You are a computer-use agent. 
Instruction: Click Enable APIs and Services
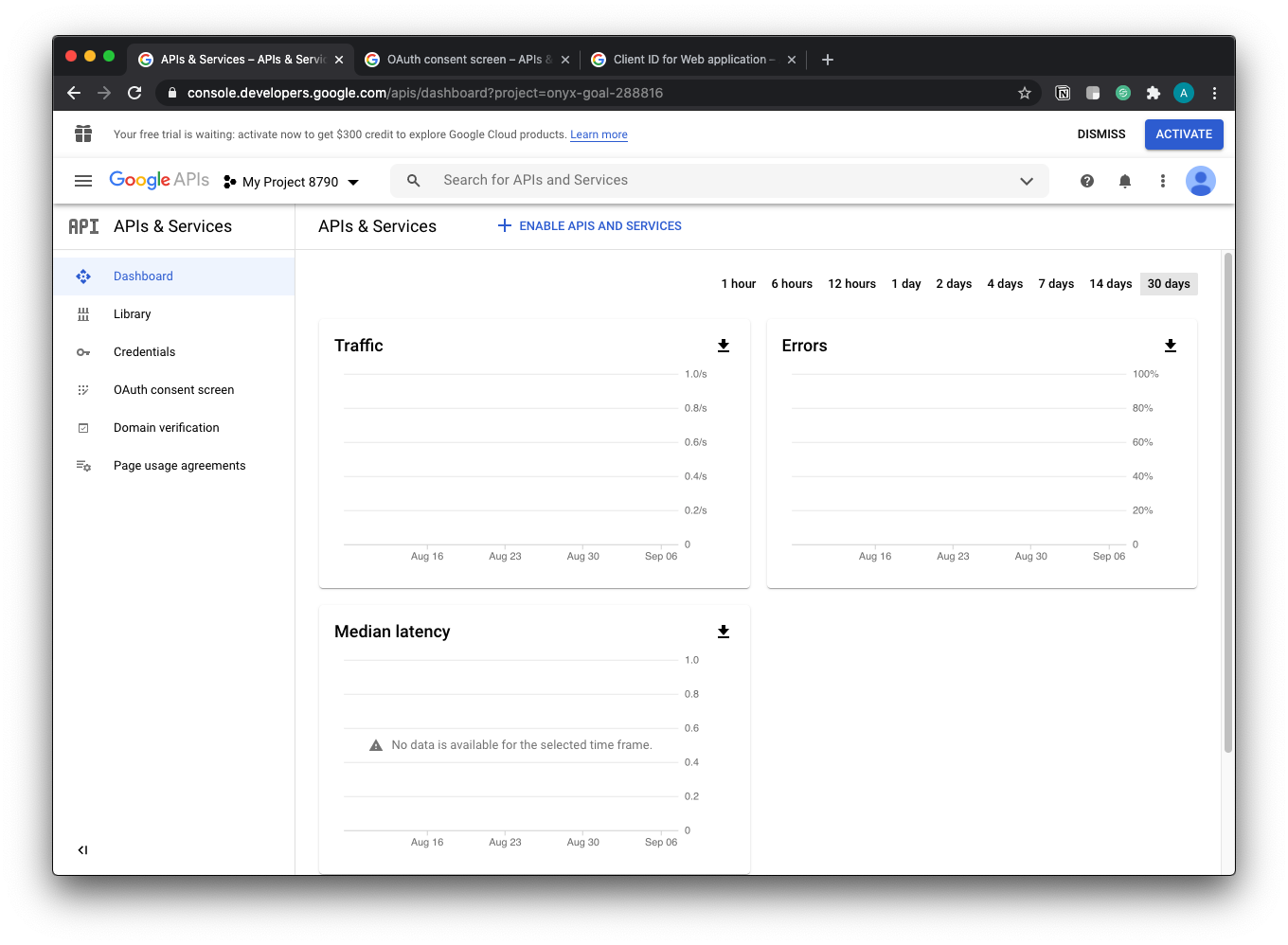coord(590,226)
